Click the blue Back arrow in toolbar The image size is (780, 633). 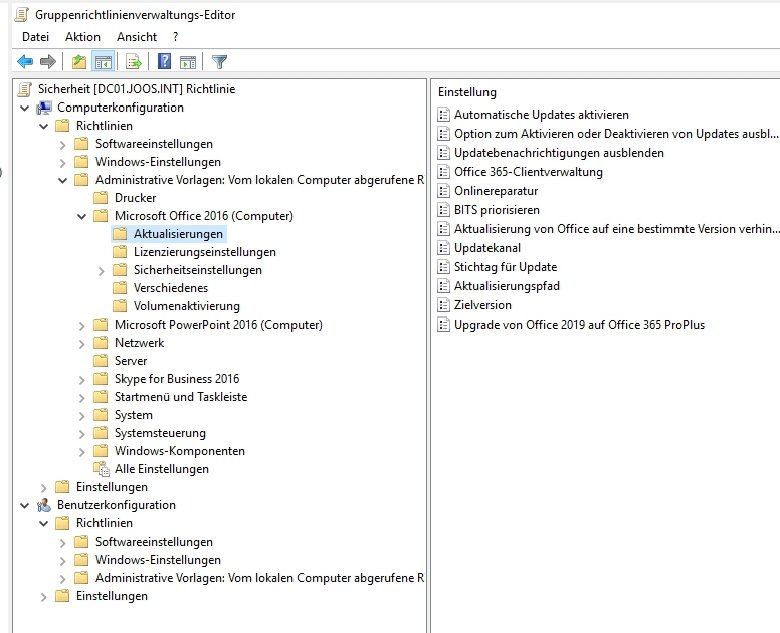click(25, 62)
